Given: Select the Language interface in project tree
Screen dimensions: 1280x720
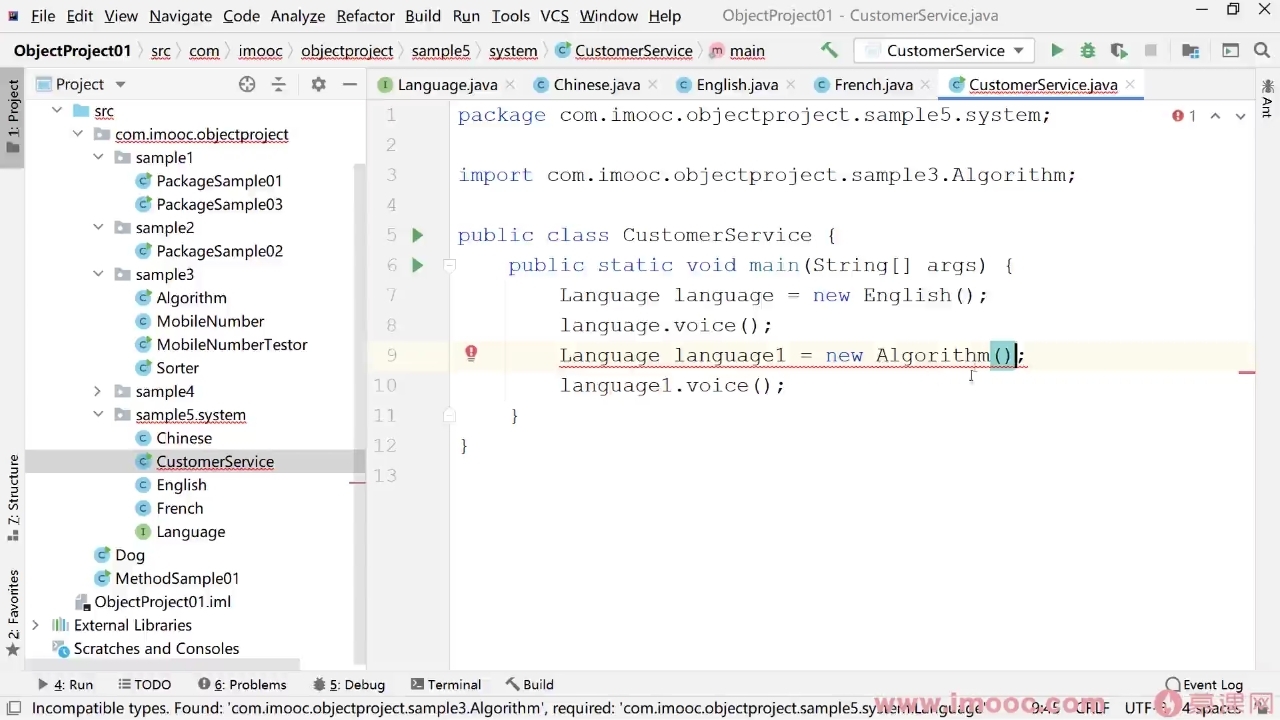Looking at the screenshot, I should coord(190,532).
